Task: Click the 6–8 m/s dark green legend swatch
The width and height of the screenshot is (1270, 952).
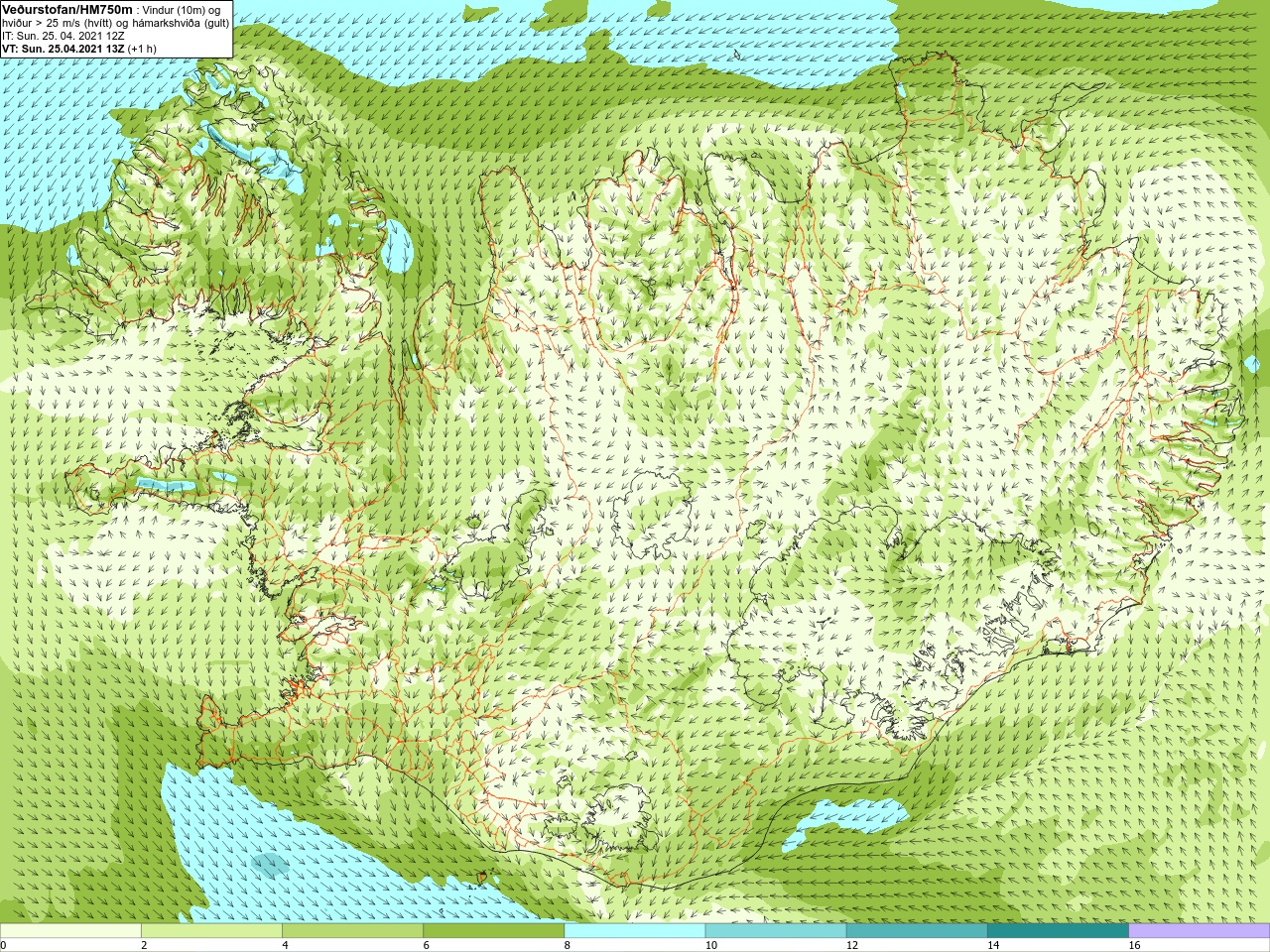Action: coord(493,931)
